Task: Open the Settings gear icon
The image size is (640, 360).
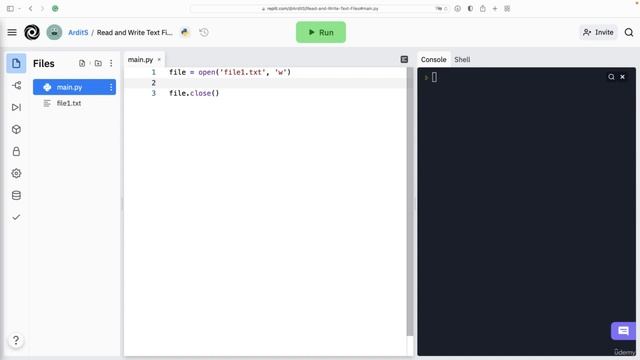Action: point(16,173)
